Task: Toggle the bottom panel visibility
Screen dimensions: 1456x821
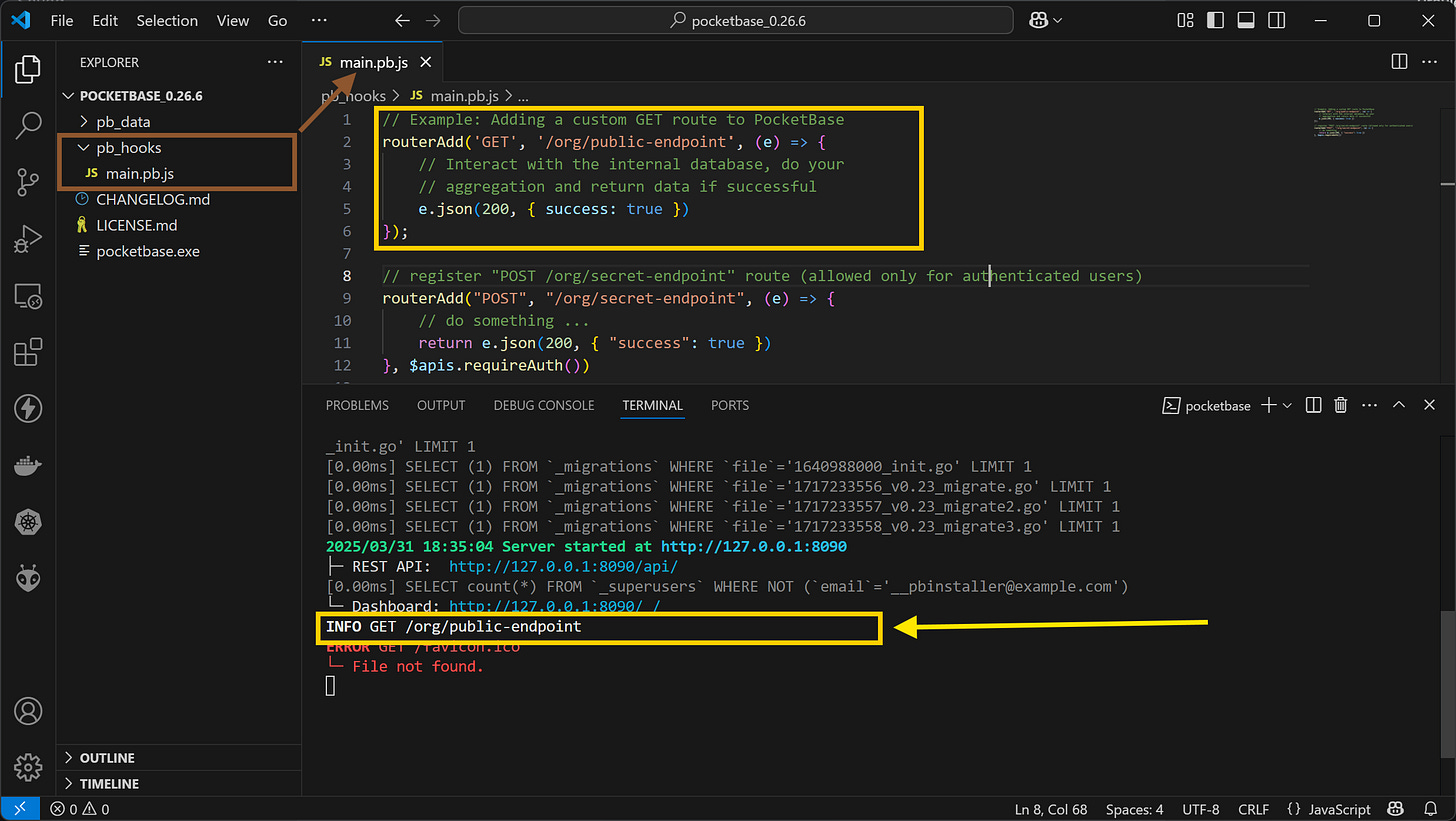Action: (x=1245, y=20)
